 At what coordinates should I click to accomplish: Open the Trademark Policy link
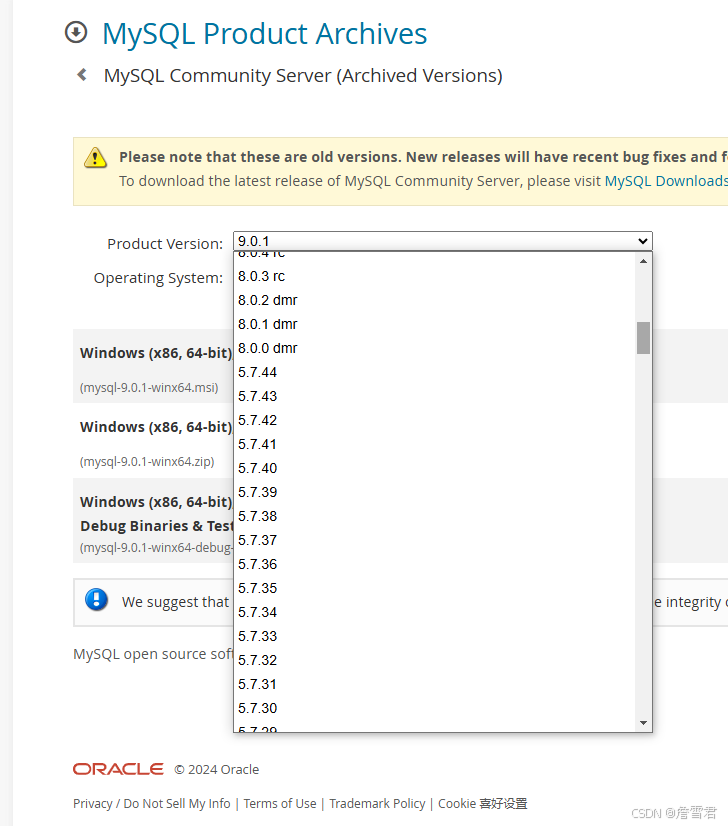377,803
